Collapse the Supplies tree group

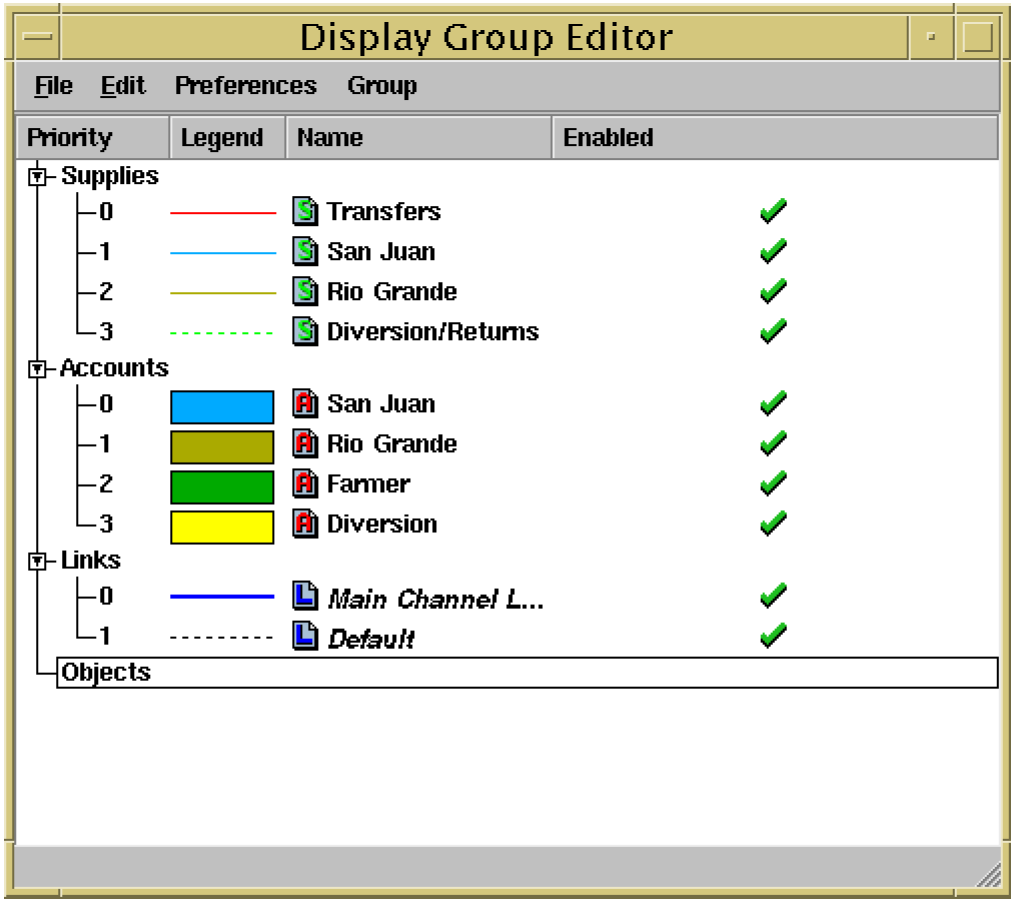coord(38,177)
